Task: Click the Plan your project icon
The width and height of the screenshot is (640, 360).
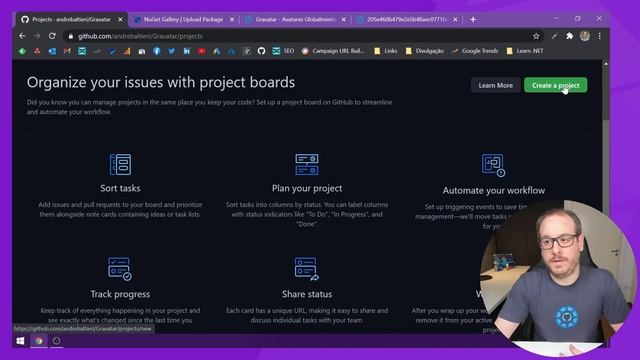Action: (x=307, y=164)
